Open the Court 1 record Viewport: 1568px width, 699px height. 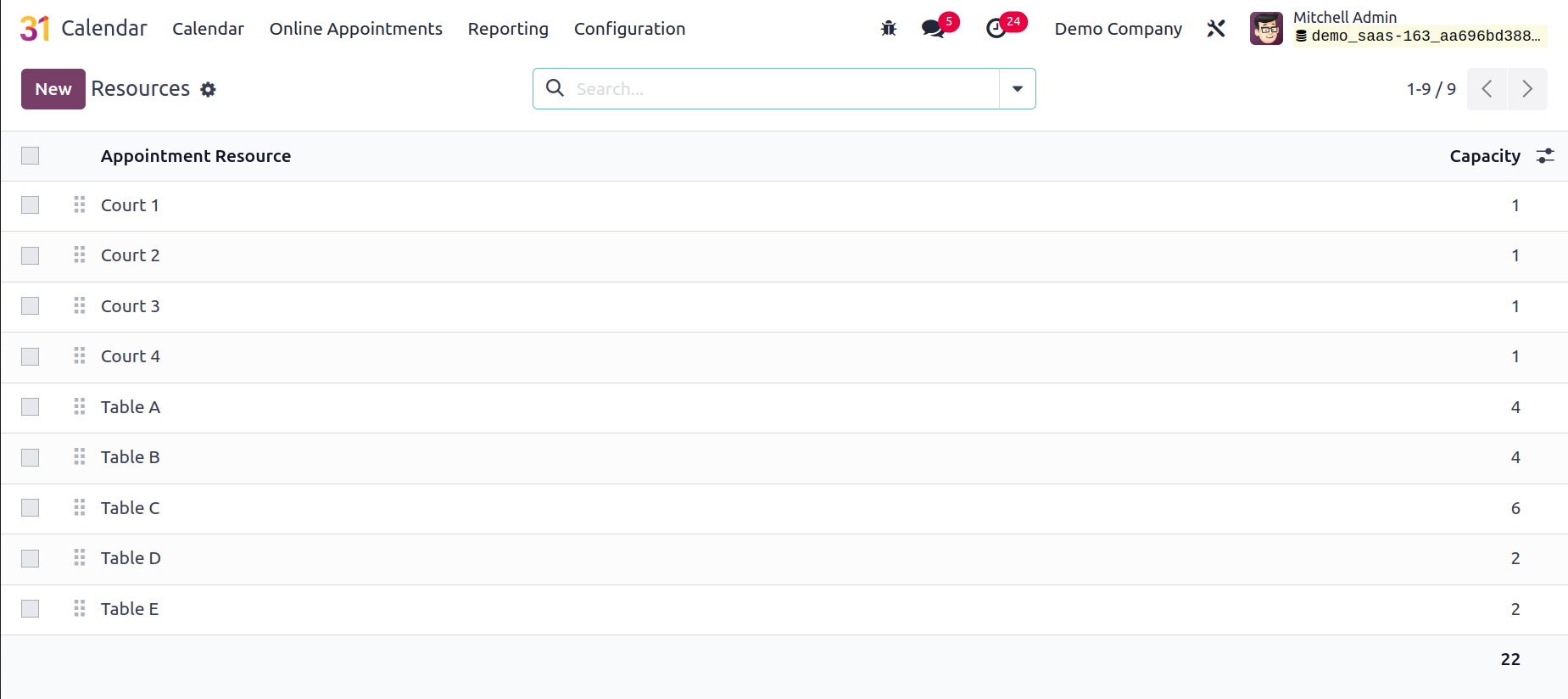pyautogui.click(x=130, y=205)
